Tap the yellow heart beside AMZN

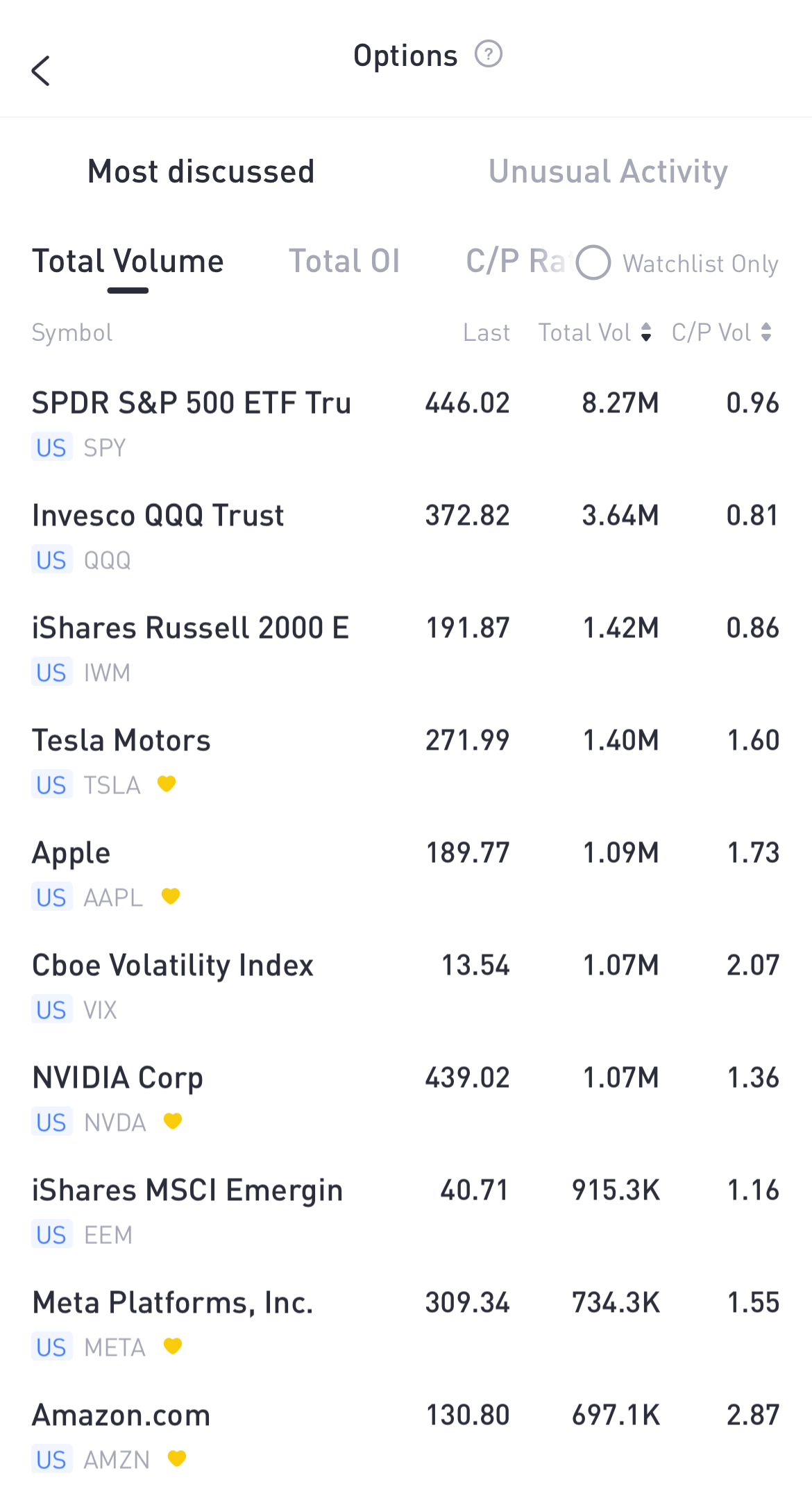click(177, 1458)
